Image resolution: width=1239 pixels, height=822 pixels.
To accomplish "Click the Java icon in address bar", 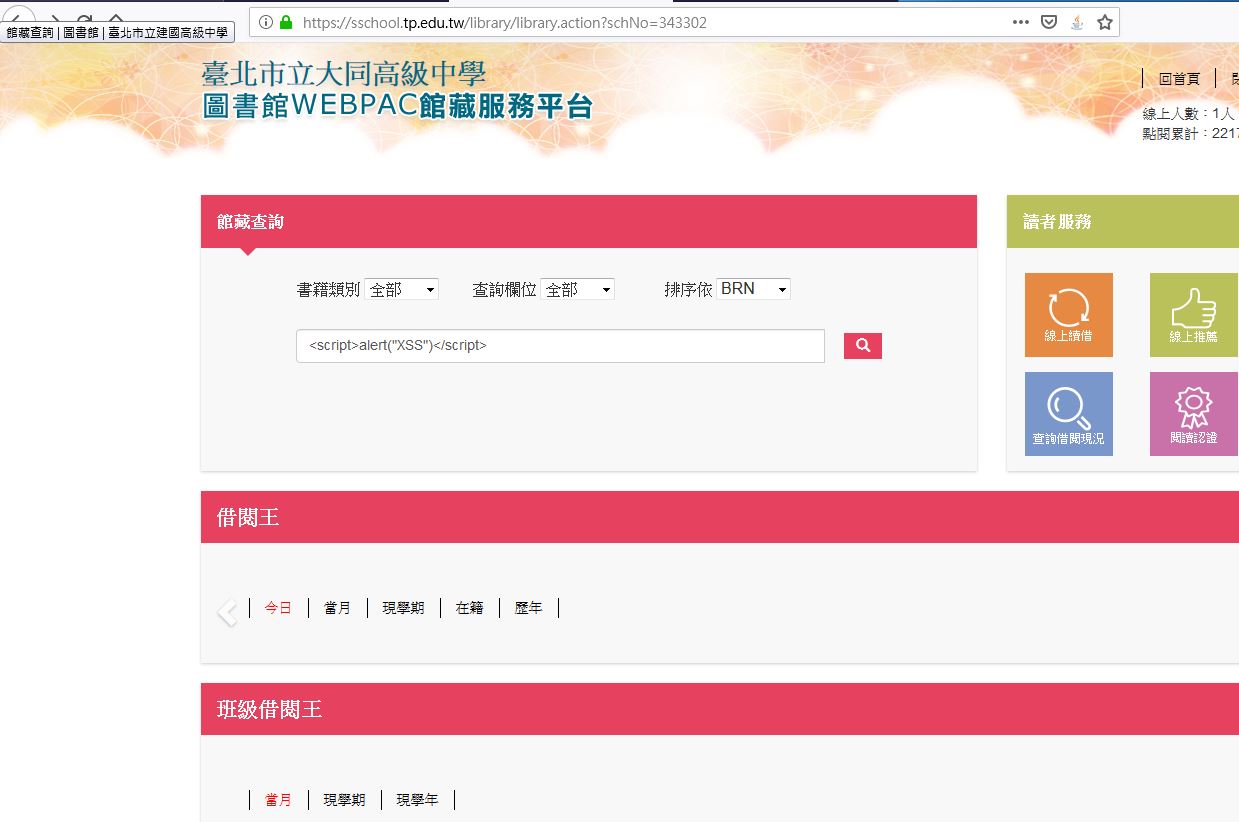I will pos(1077,22).
